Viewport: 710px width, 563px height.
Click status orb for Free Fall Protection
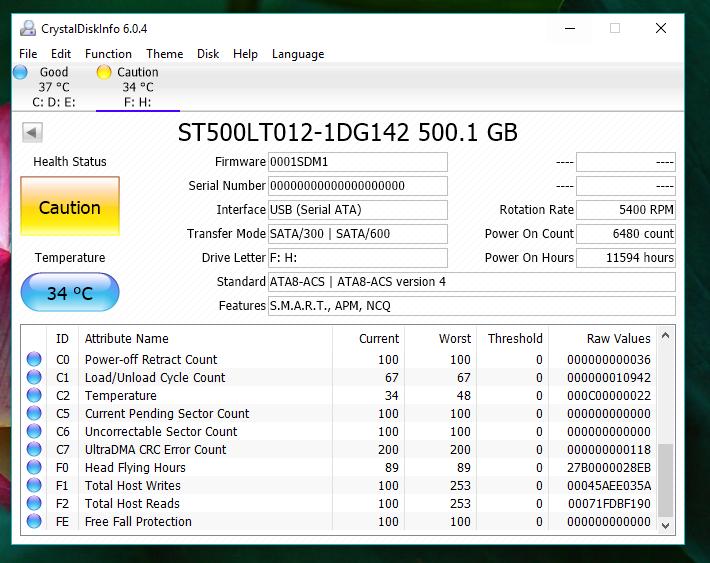click(x=34, y=521)
